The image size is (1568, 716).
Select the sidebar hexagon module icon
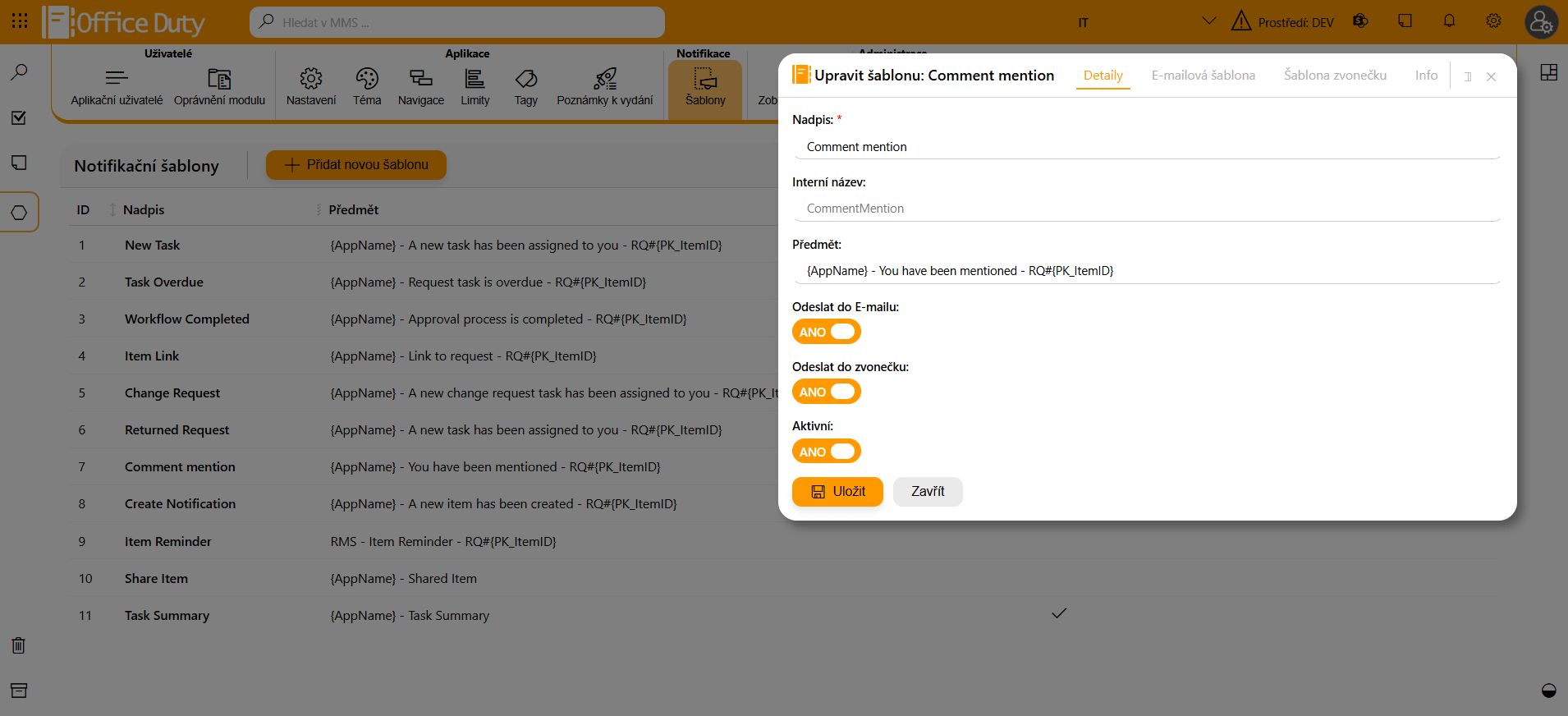point(19,213)
